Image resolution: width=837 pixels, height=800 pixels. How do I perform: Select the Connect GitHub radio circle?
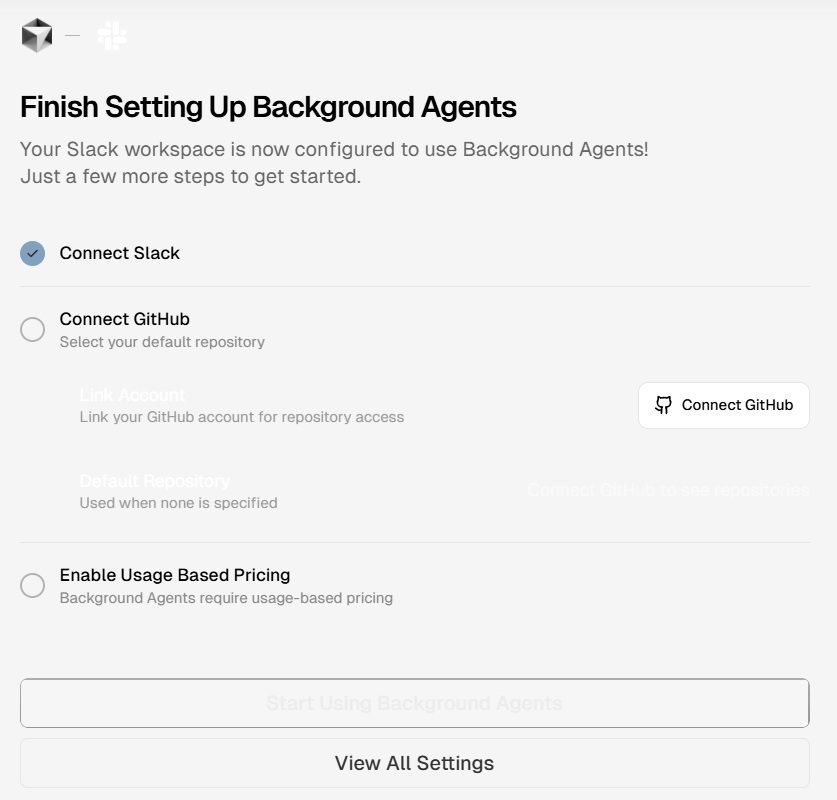[31, 329]
